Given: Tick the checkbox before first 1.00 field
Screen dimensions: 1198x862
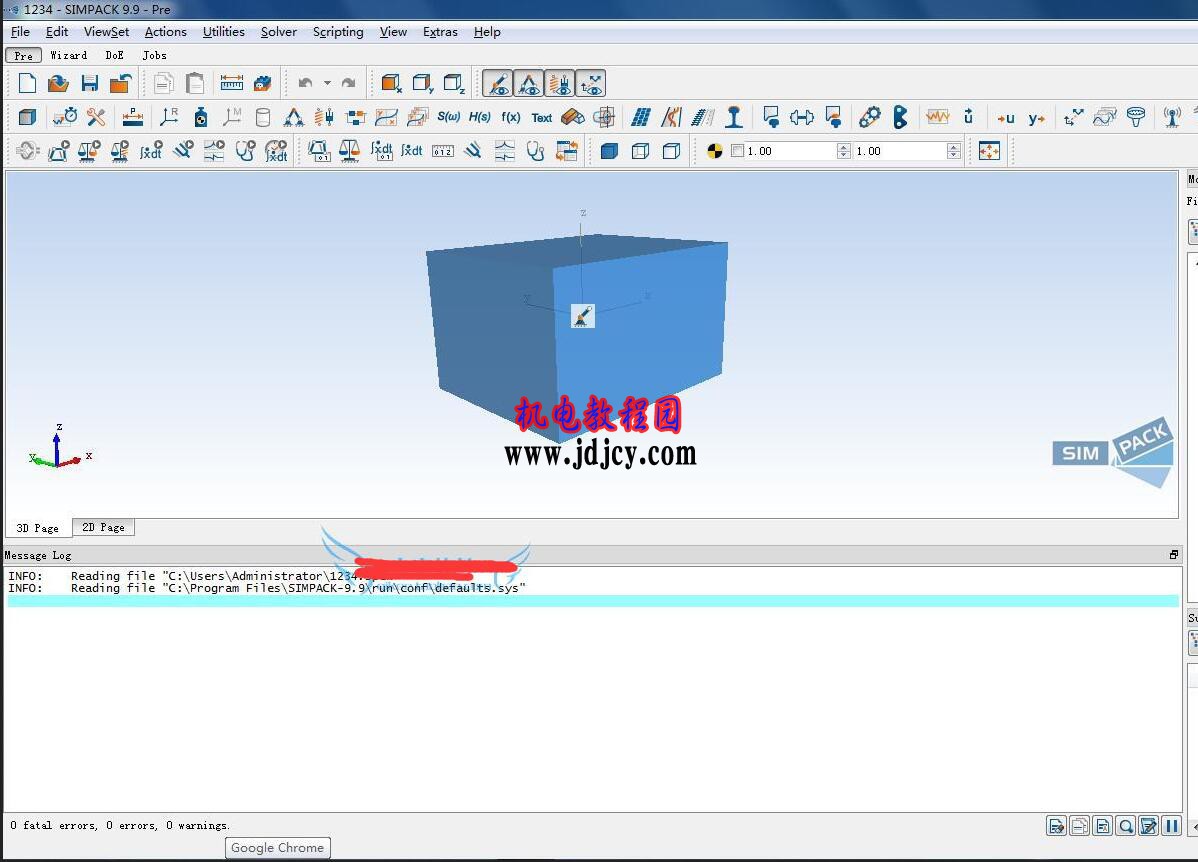Looking at the screenshot, I should click(x=737, y=151).
